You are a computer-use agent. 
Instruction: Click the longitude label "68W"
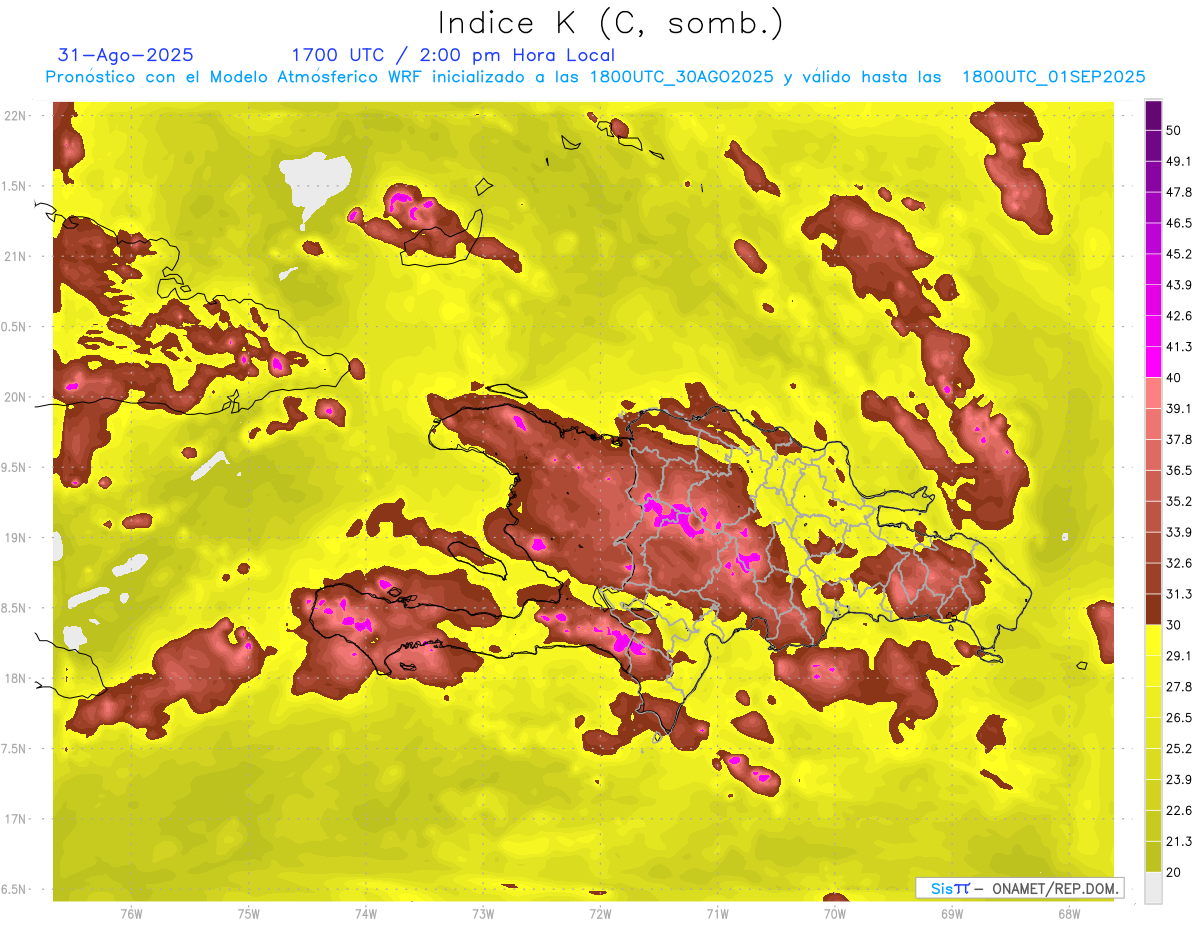(1069, 914)
